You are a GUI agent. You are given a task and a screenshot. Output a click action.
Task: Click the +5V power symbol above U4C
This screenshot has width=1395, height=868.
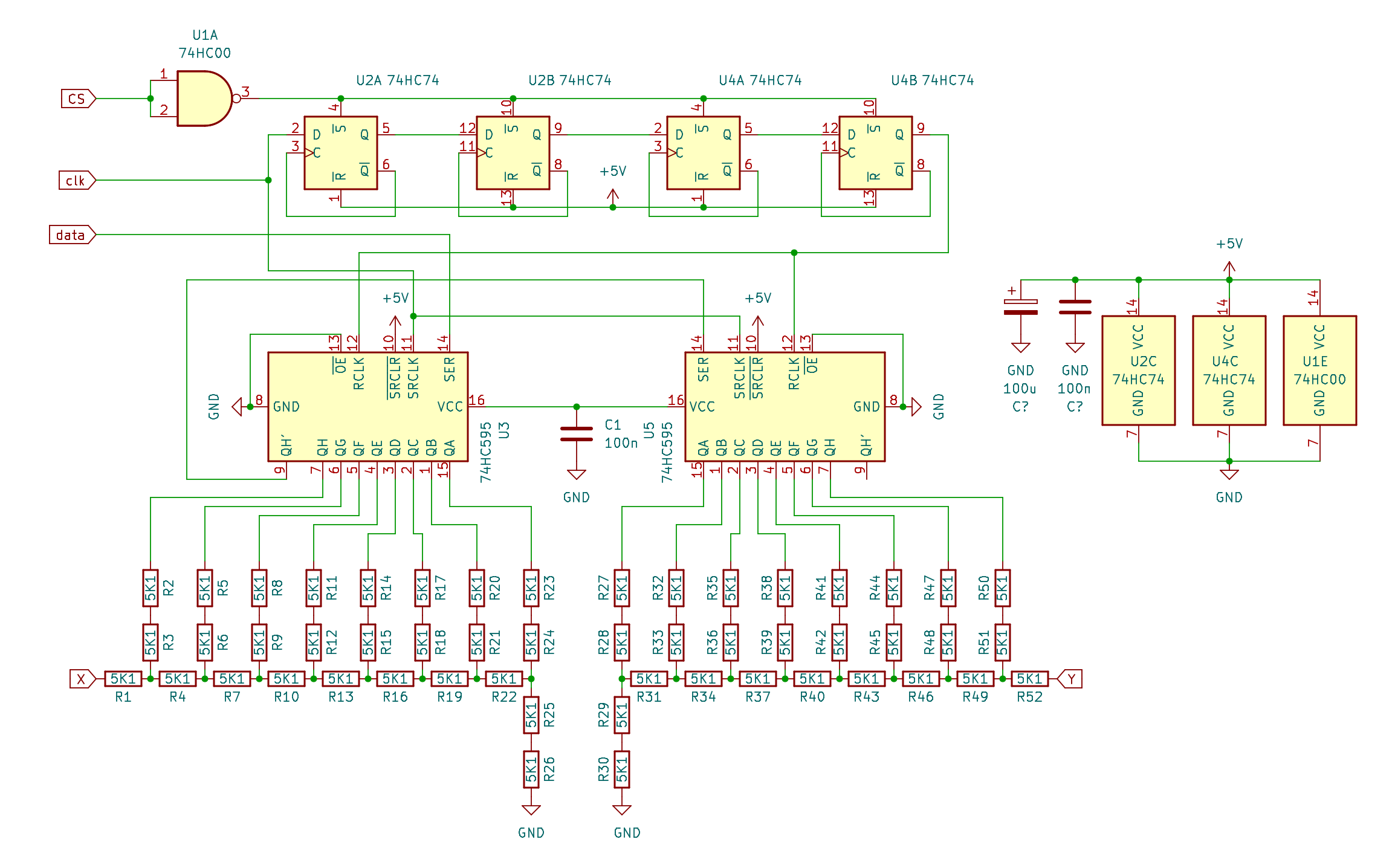[x=1229, y=266]
